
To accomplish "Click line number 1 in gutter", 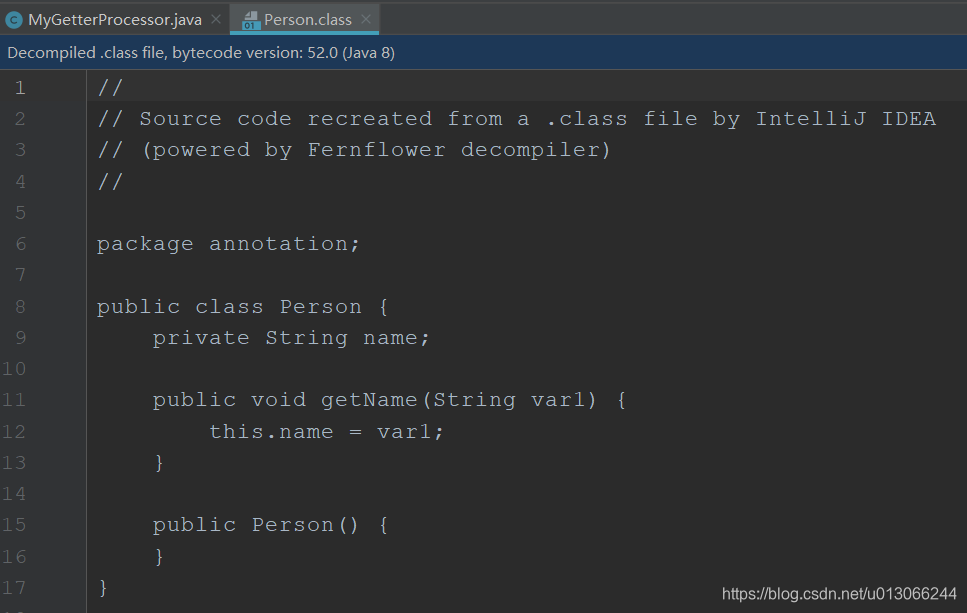I will point(20,88).
